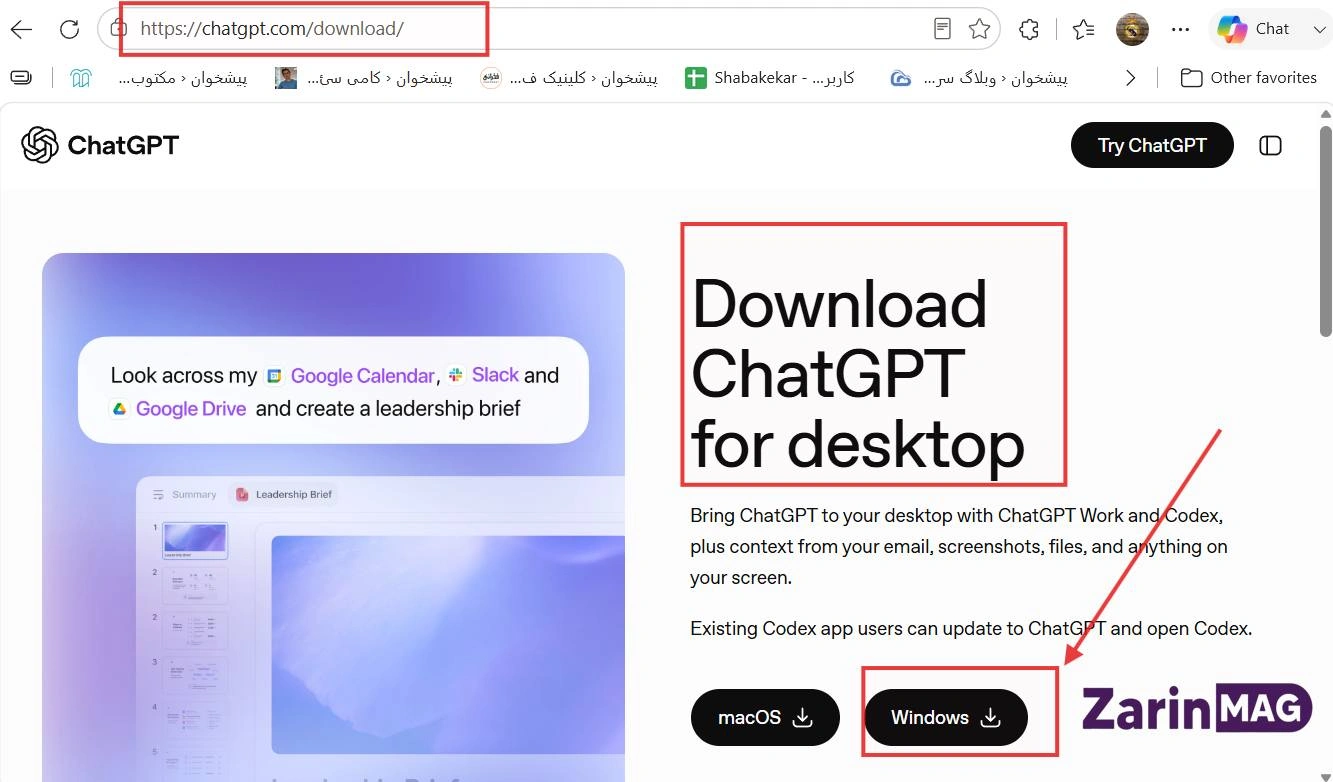This screenshot has width=1333, height=782.
Task: Open the 'پیشخوان ‹ کامی' bookmark
Action: coord(363,78)
